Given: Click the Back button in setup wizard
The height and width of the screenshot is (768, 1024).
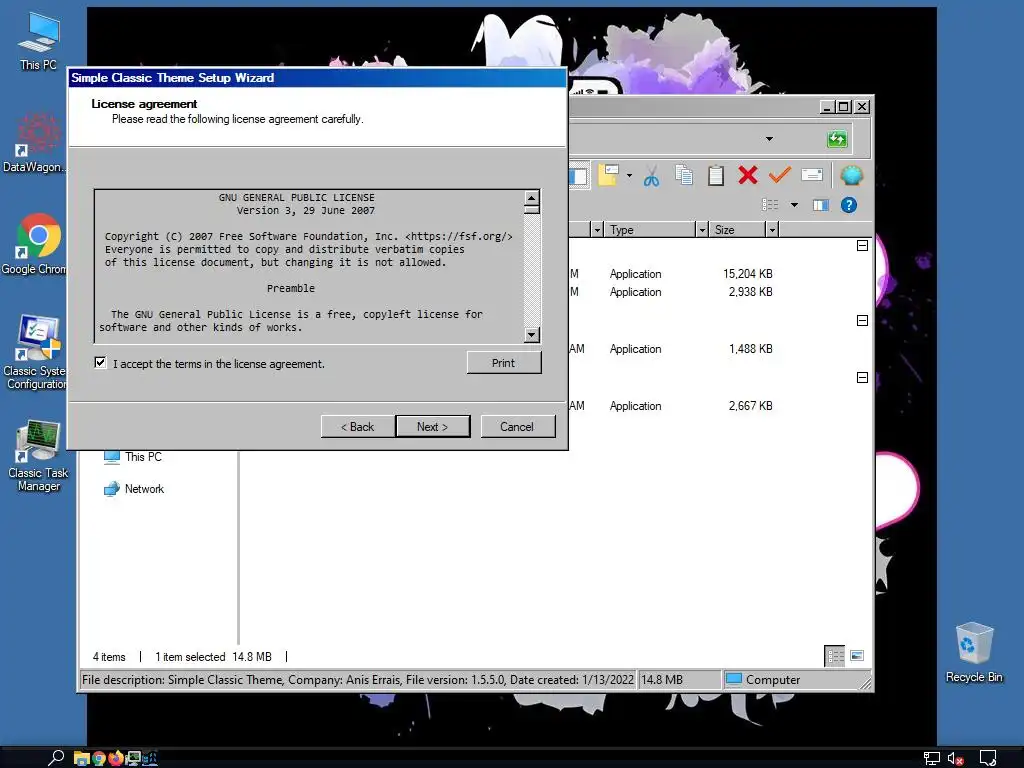Looking at the screenshot, I should [357, 426].
